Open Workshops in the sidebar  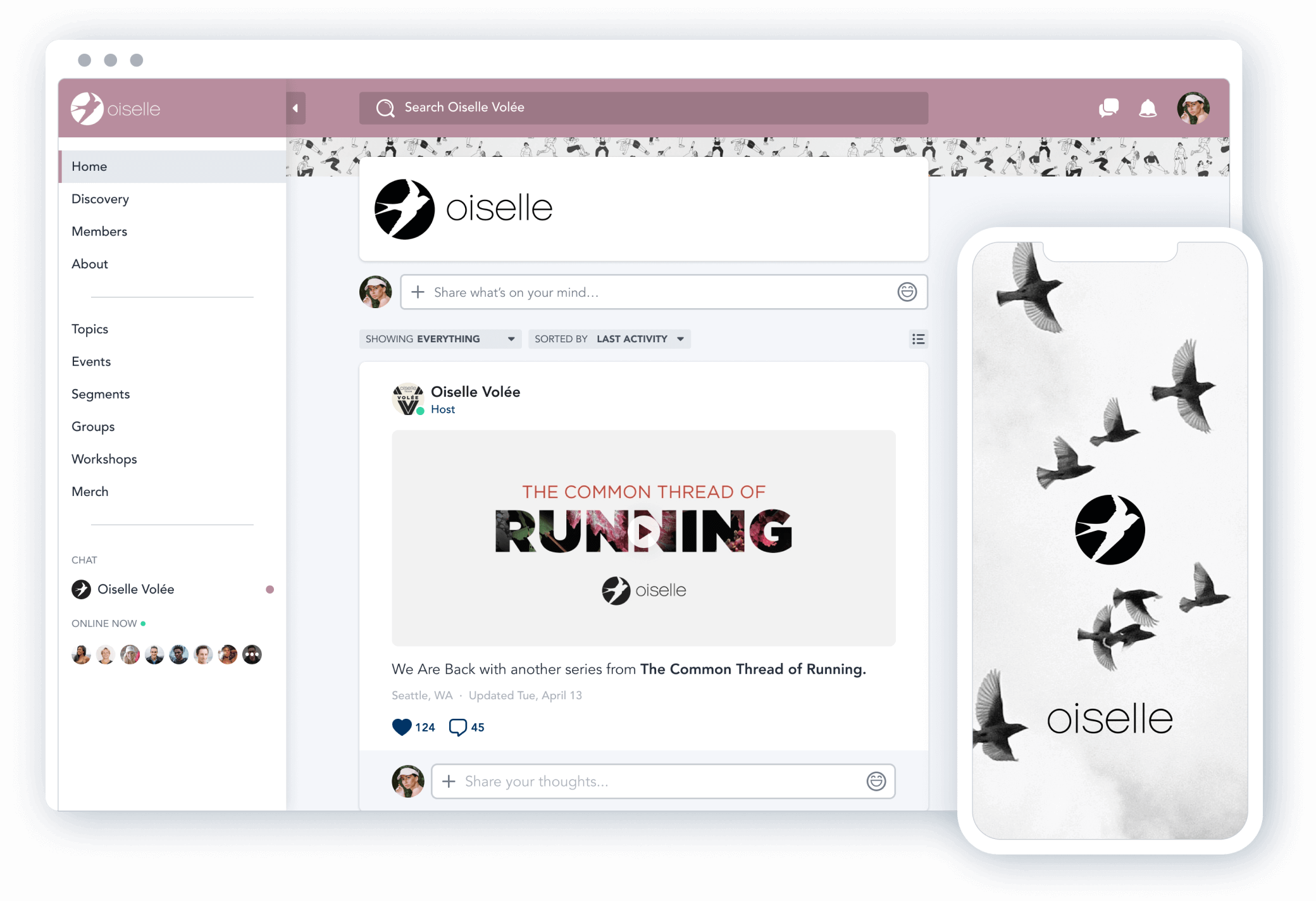click(x=104, y=459)
